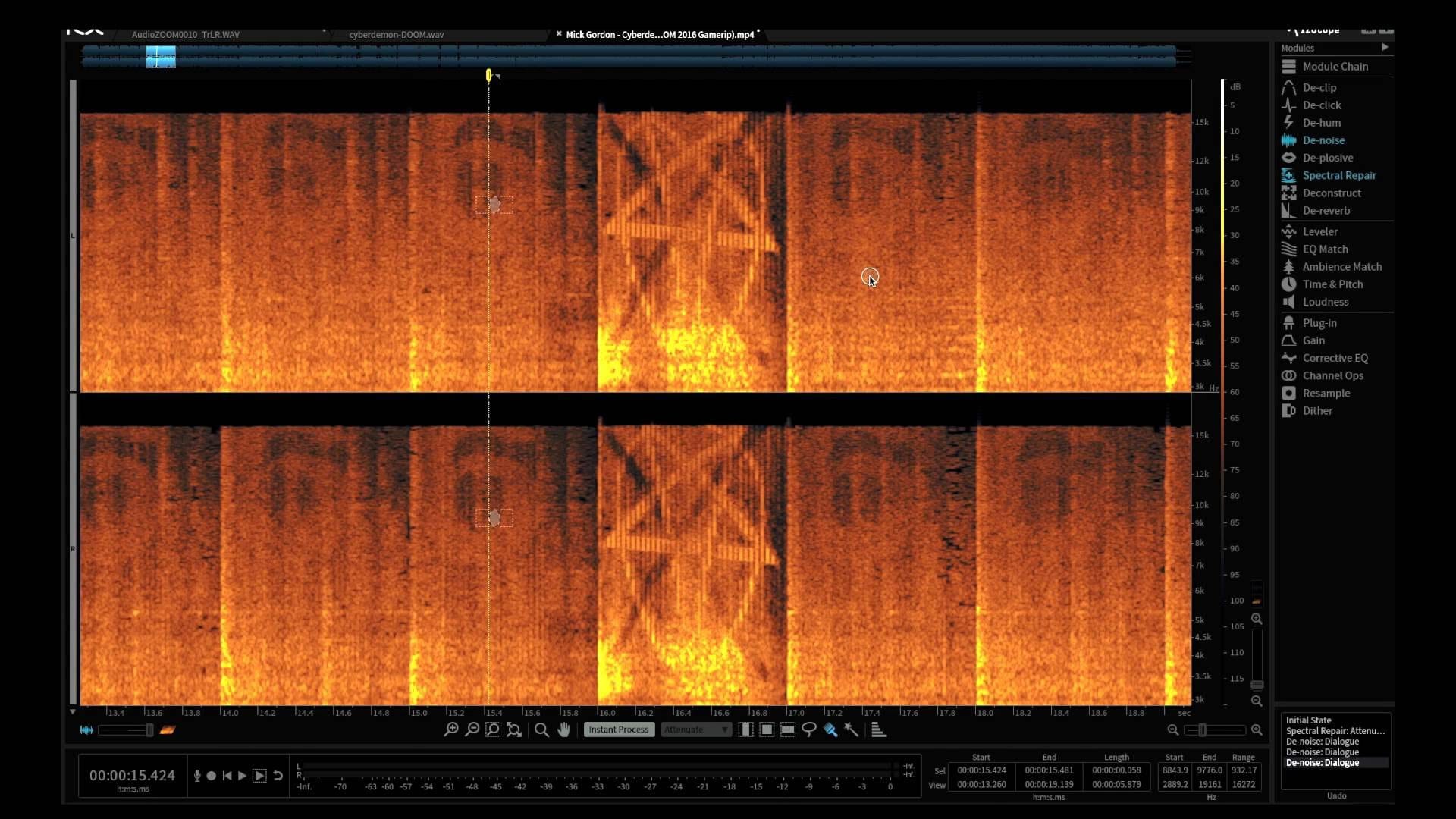The image size is (1456, 819).
Task: Toggle loop playback
Action: (x=278, y=776)
